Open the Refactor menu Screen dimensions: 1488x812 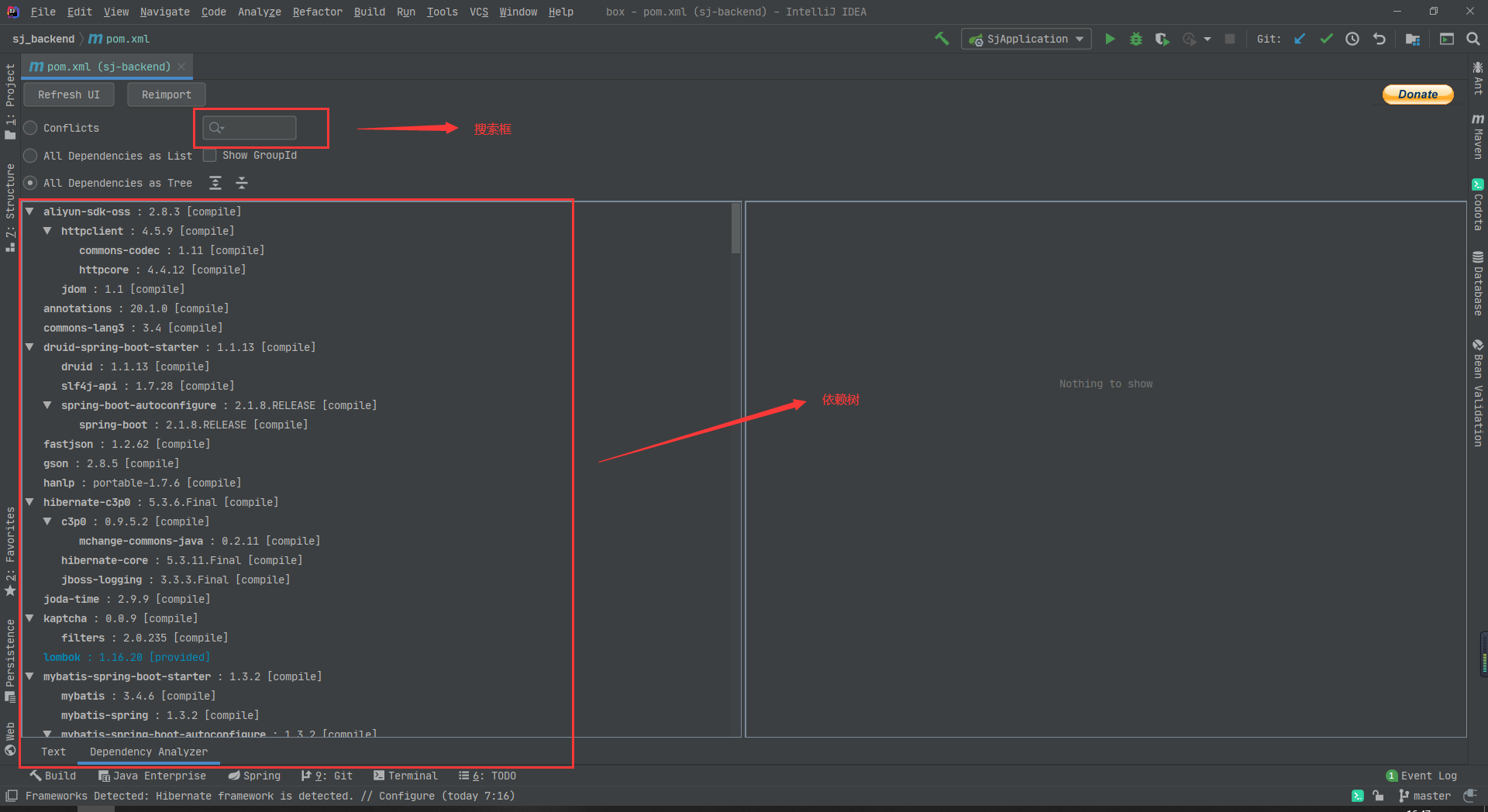point(317,12)
